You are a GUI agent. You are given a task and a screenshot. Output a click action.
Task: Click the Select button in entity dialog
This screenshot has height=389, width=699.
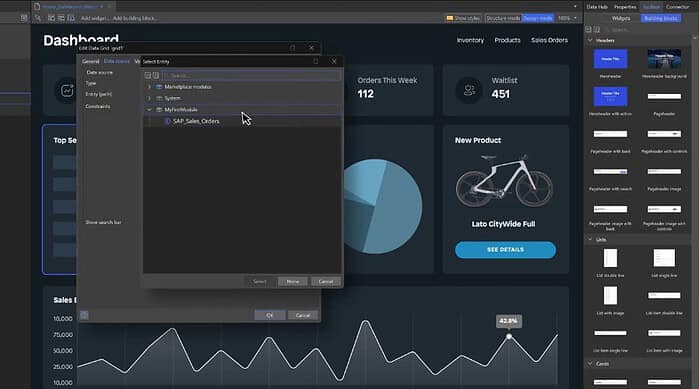(260, 282)
